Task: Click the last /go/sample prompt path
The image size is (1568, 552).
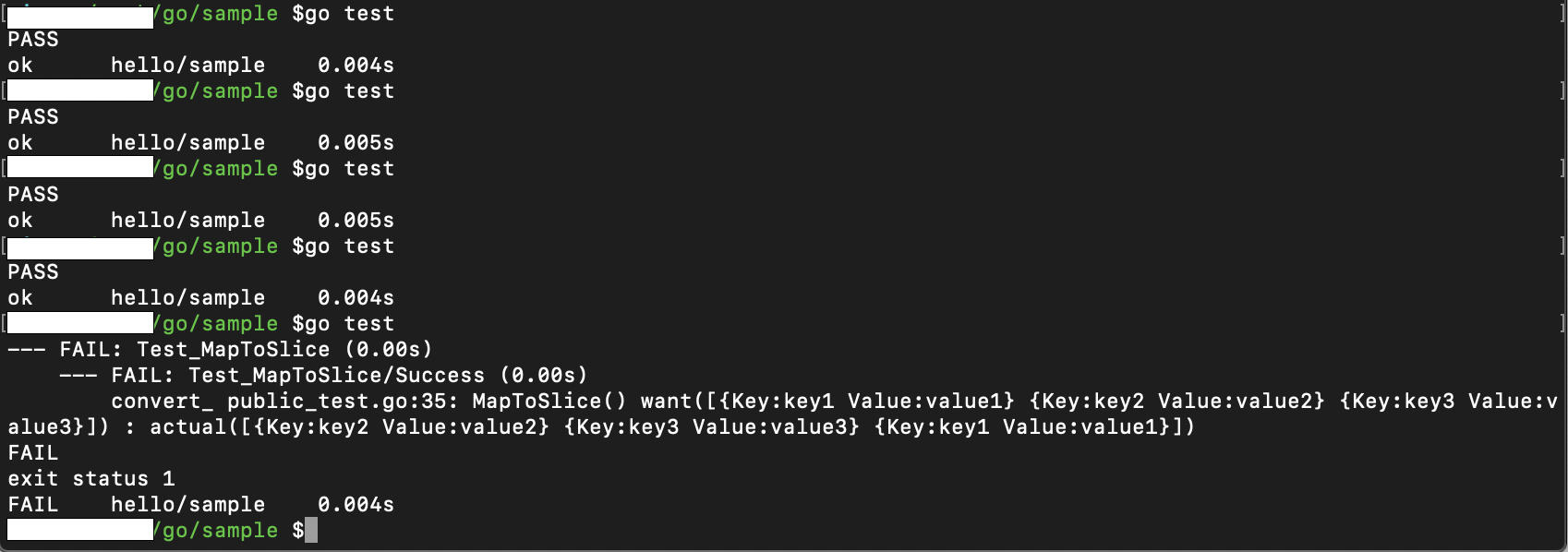Action: point(216,531)
